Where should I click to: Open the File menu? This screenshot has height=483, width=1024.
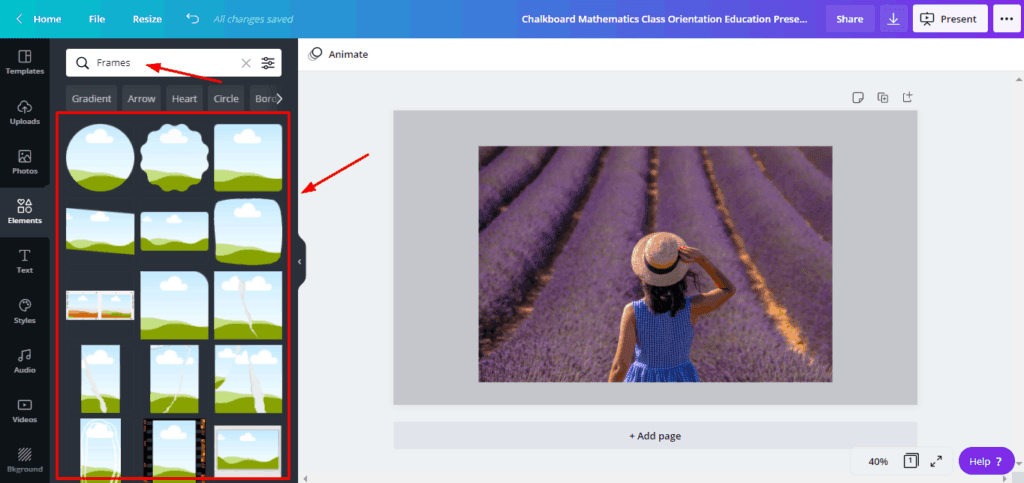[x=96, y=19]
